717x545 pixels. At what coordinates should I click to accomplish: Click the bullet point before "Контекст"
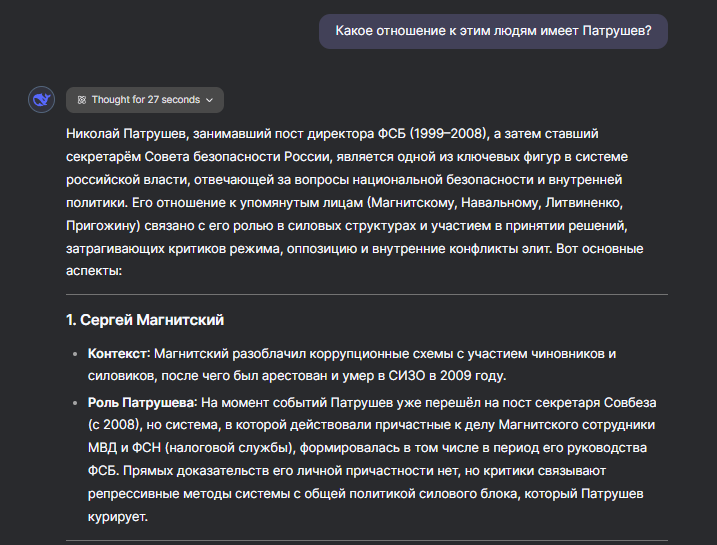(76, 355)
